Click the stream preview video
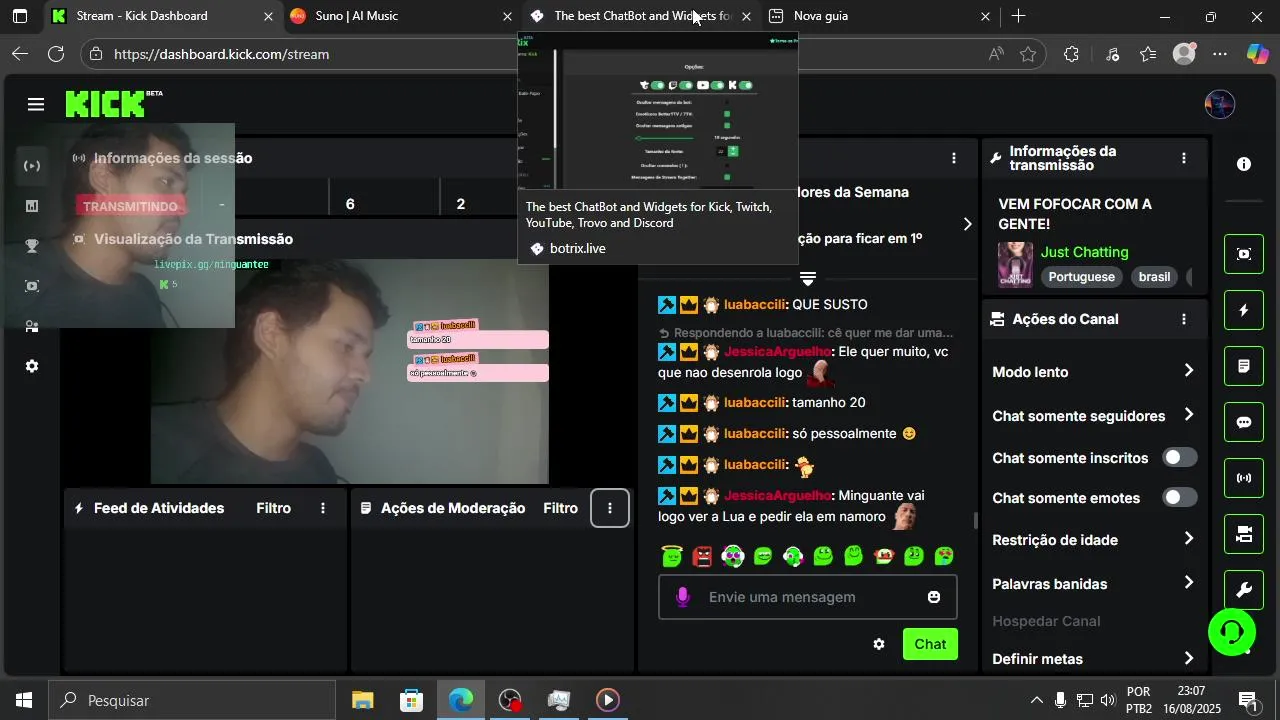Viewport: 1280px width, 720px height. point(349,371)
